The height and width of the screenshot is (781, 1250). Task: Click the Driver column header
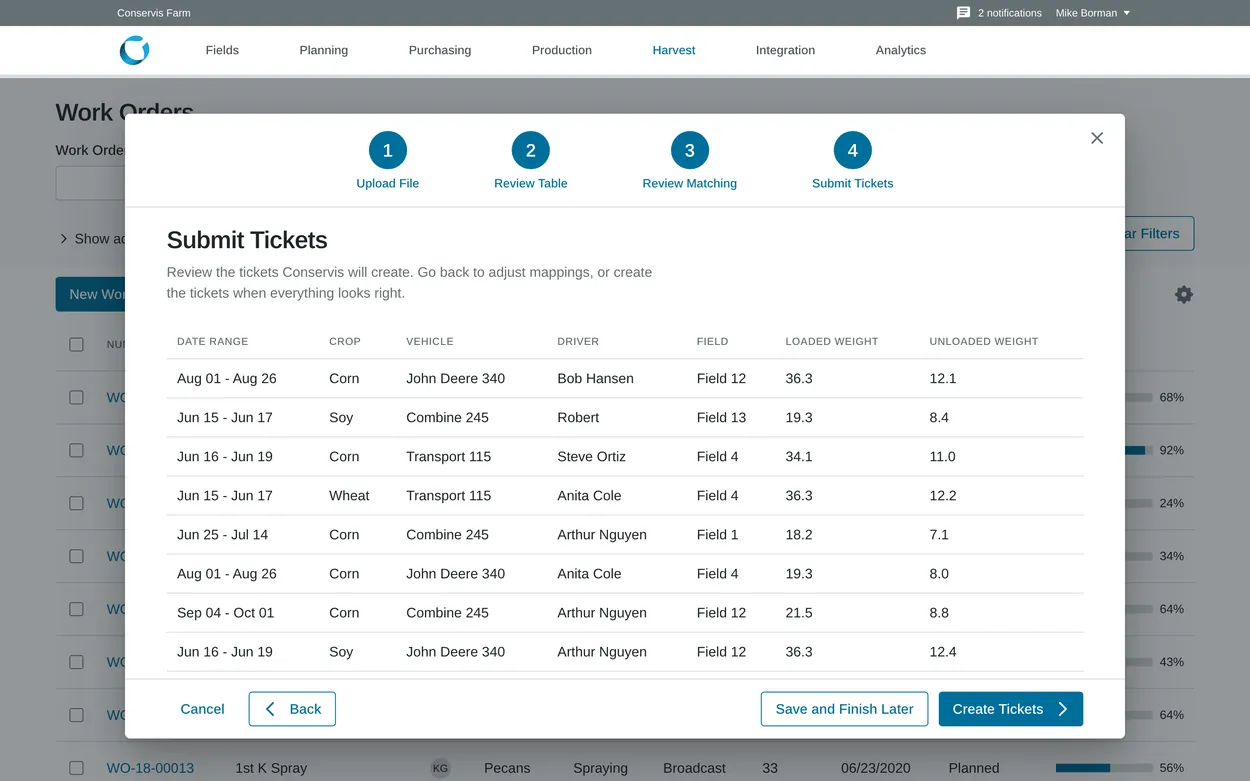pyautogui.click(x=578, y=341)
